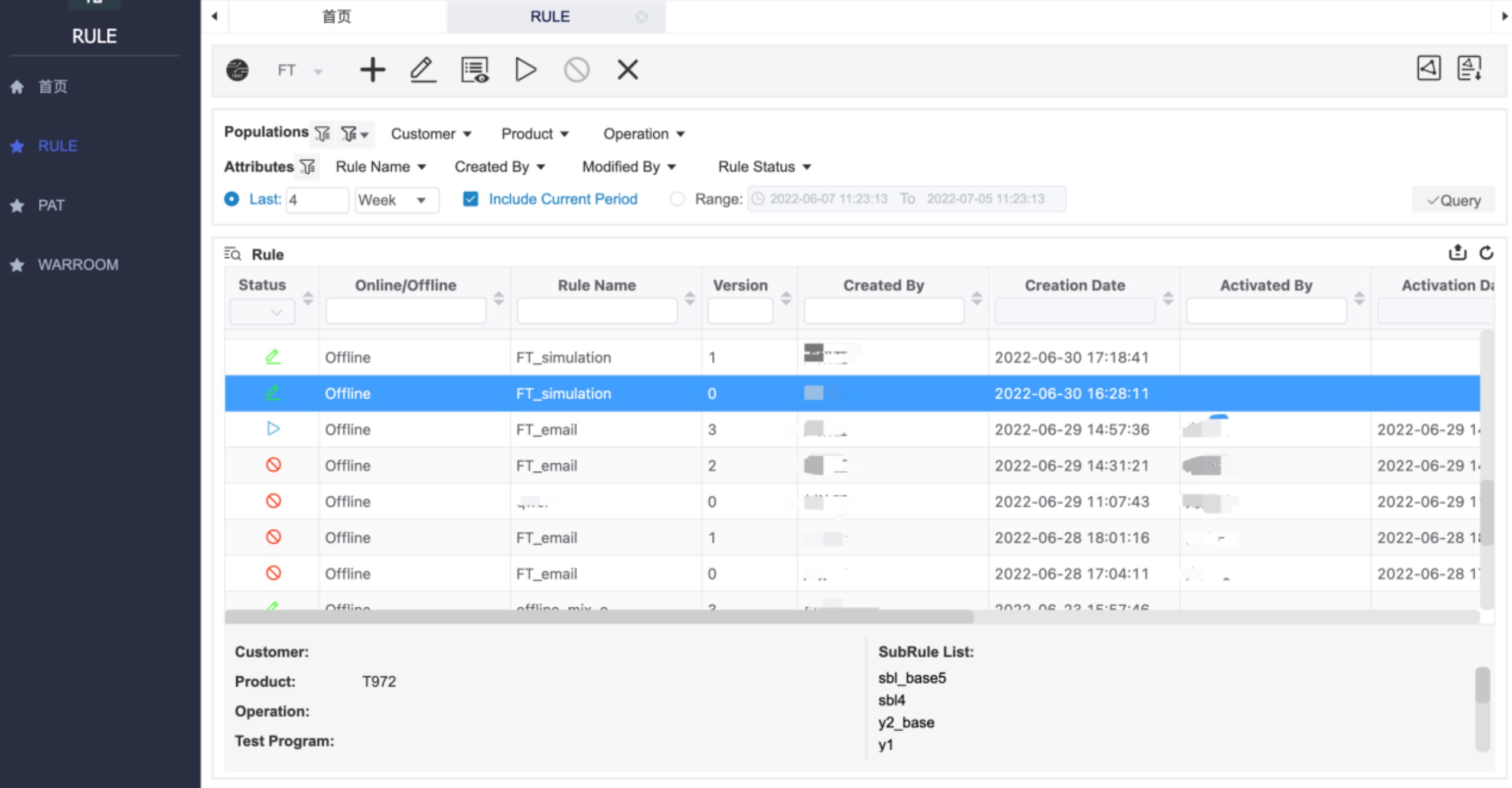
Task: Click vertical scrollbar of Rule table
Action: [x=1487, y=514]
